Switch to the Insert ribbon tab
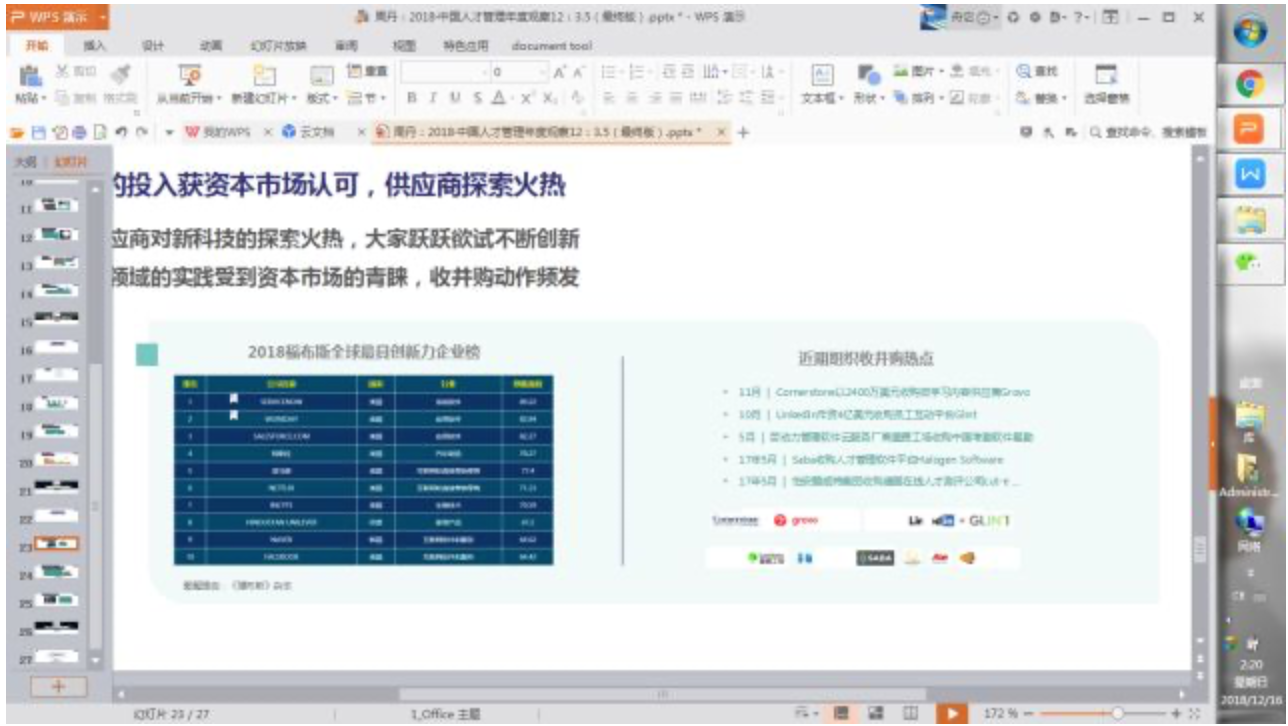The height and width of the screenshot is (726, 1288). pyautogui.click(x=94, y=46)
